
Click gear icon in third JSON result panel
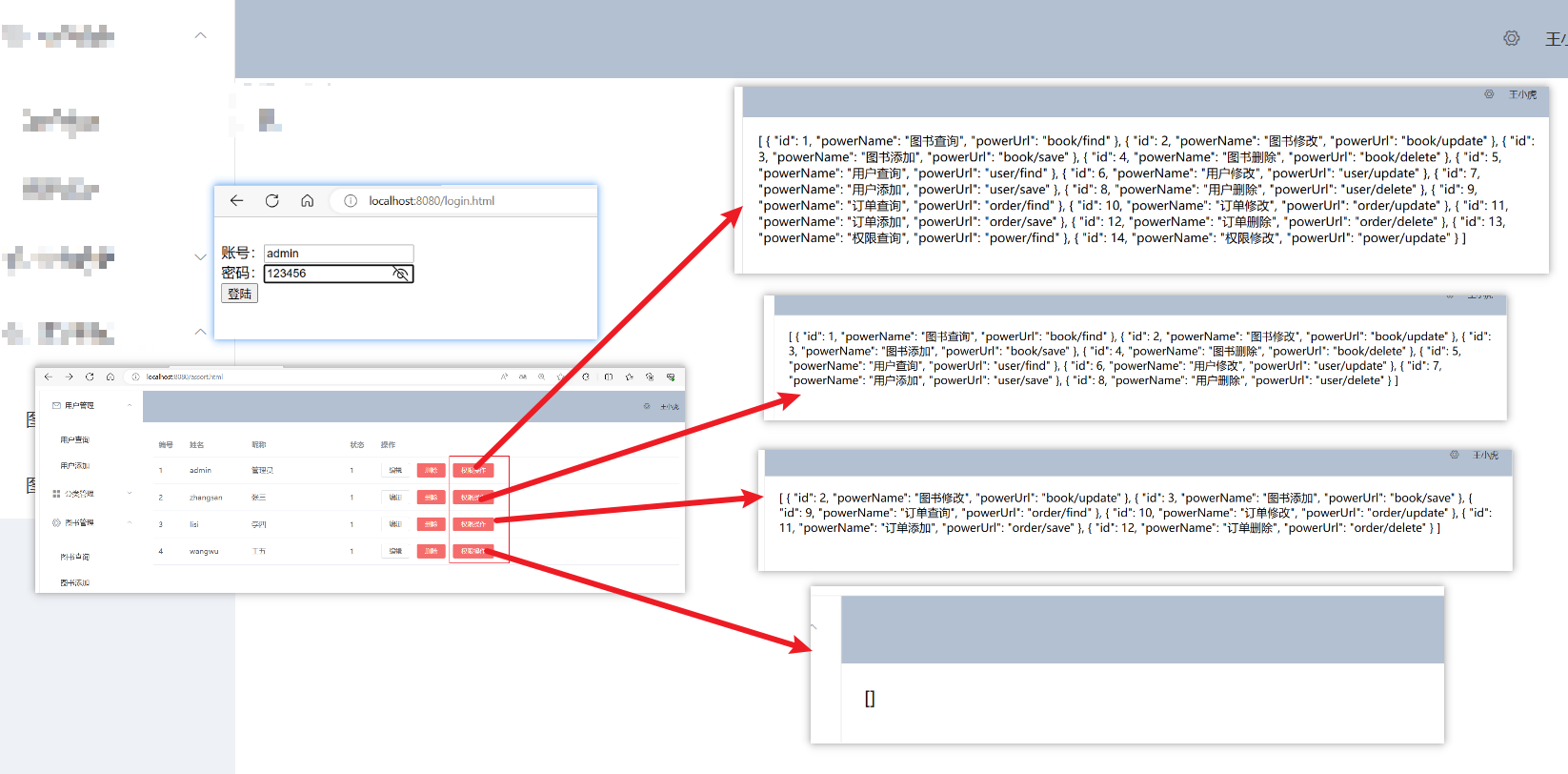click(x=1455, y=455)
